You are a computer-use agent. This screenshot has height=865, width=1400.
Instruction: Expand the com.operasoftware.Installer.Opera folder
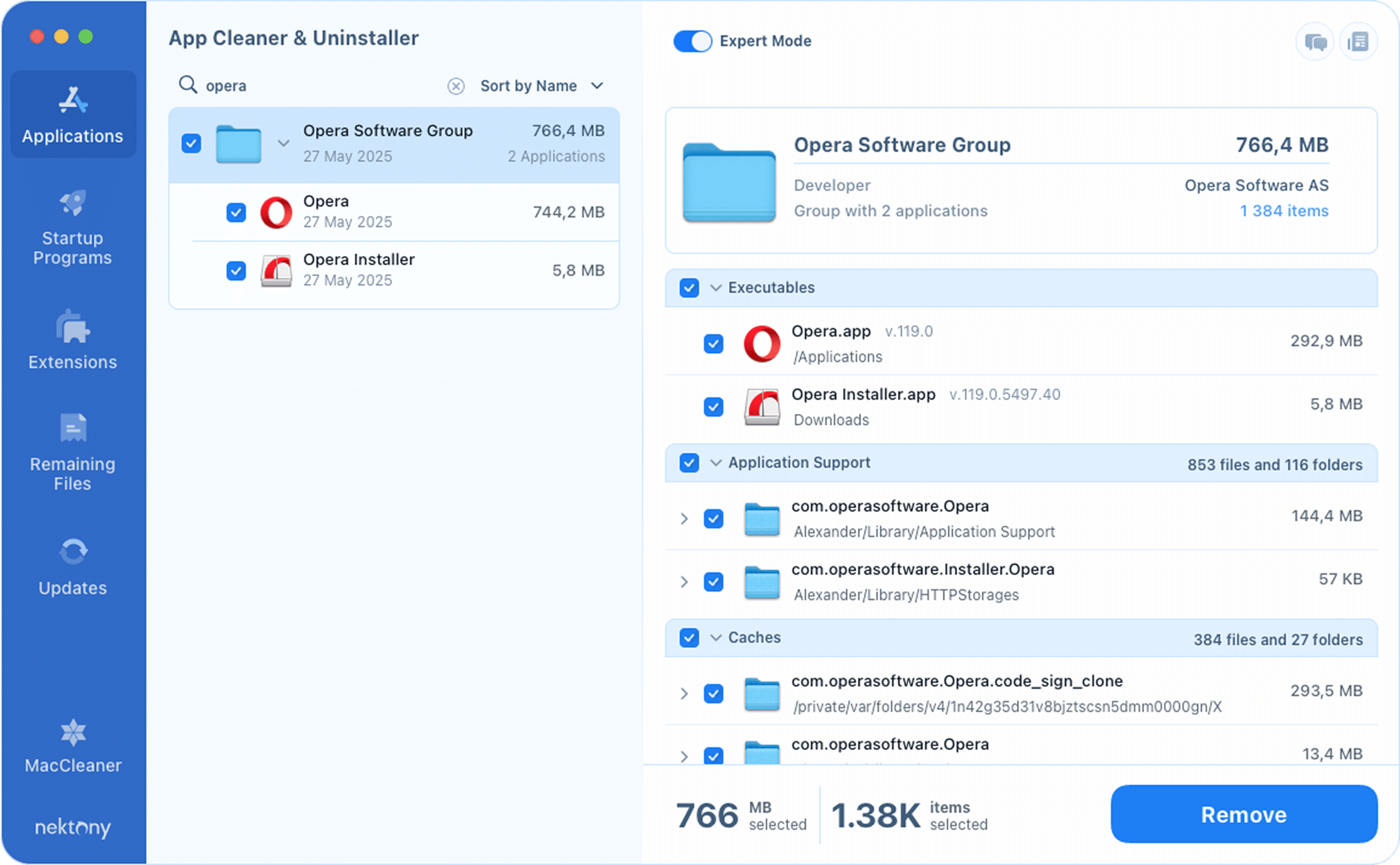[x=684, y=582]
